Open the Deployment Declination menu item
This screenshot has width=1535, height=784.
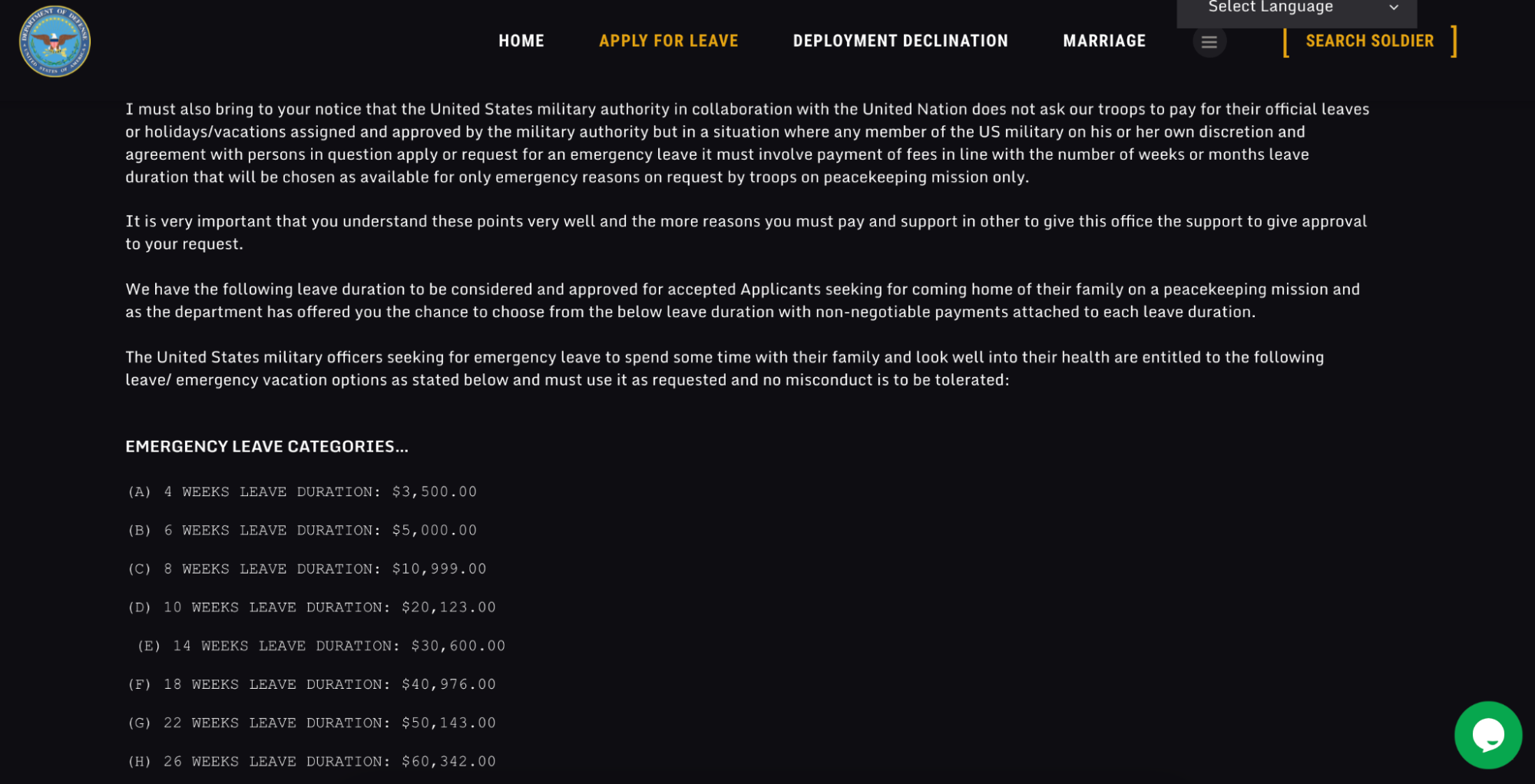tap(900, 41)
